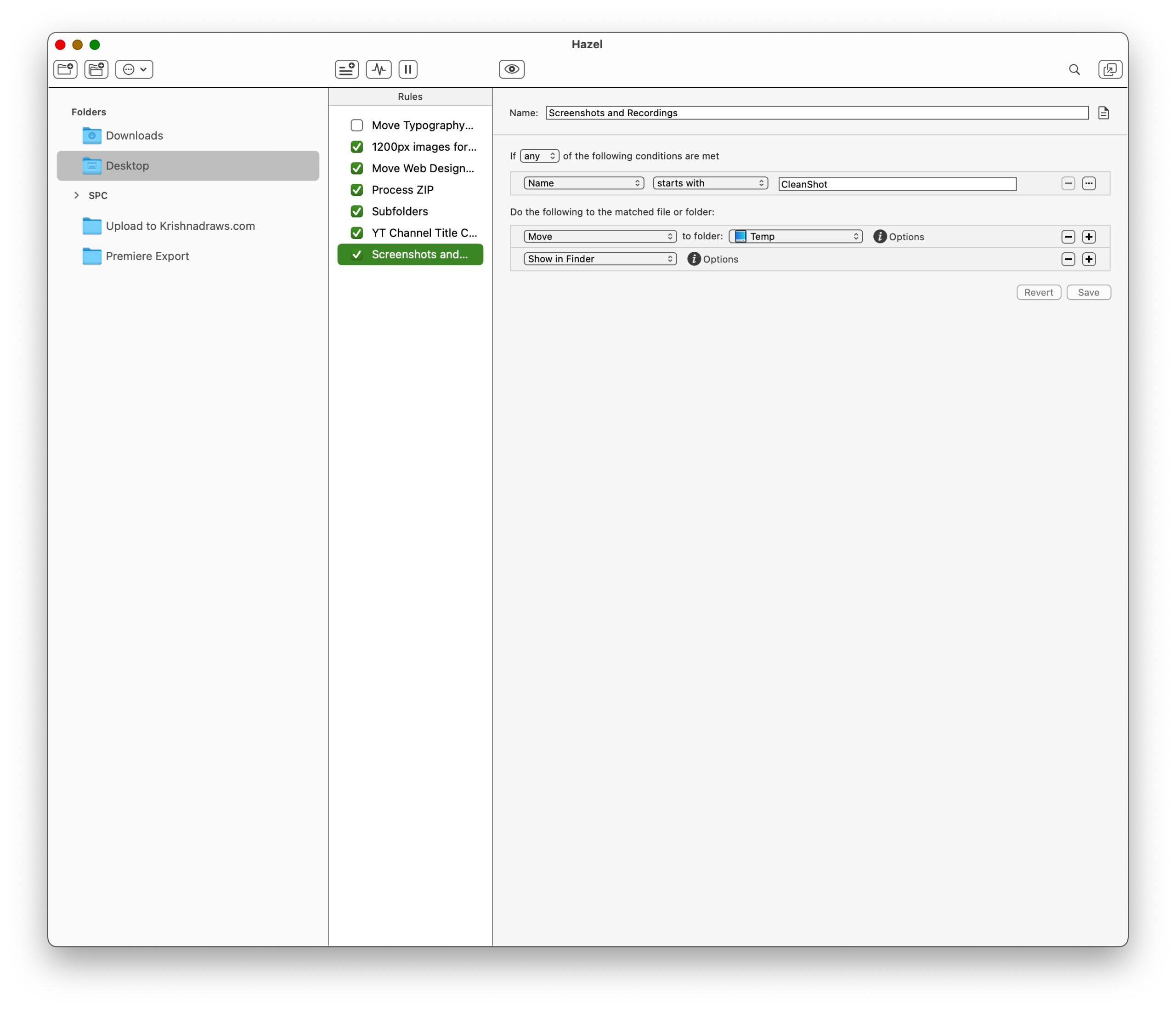Click the eye preview icon
The width and height of the screenshot is (1176, 1010).
(x=511, y=69)
